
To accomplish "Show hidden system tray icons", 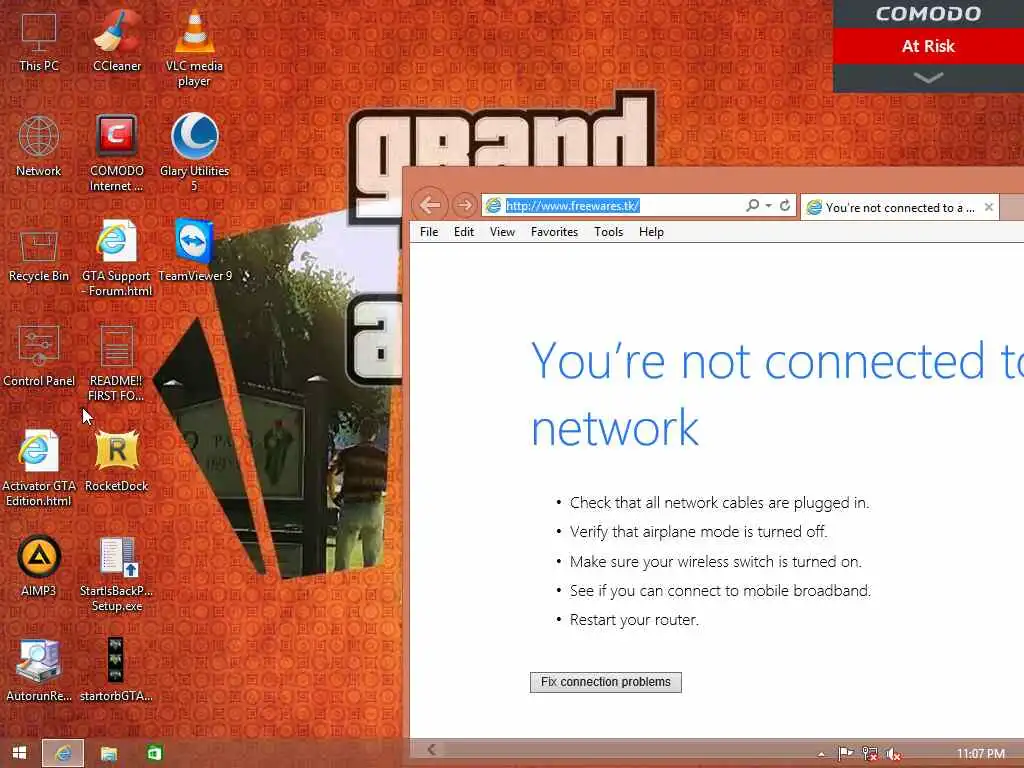I will coord(821,754).
